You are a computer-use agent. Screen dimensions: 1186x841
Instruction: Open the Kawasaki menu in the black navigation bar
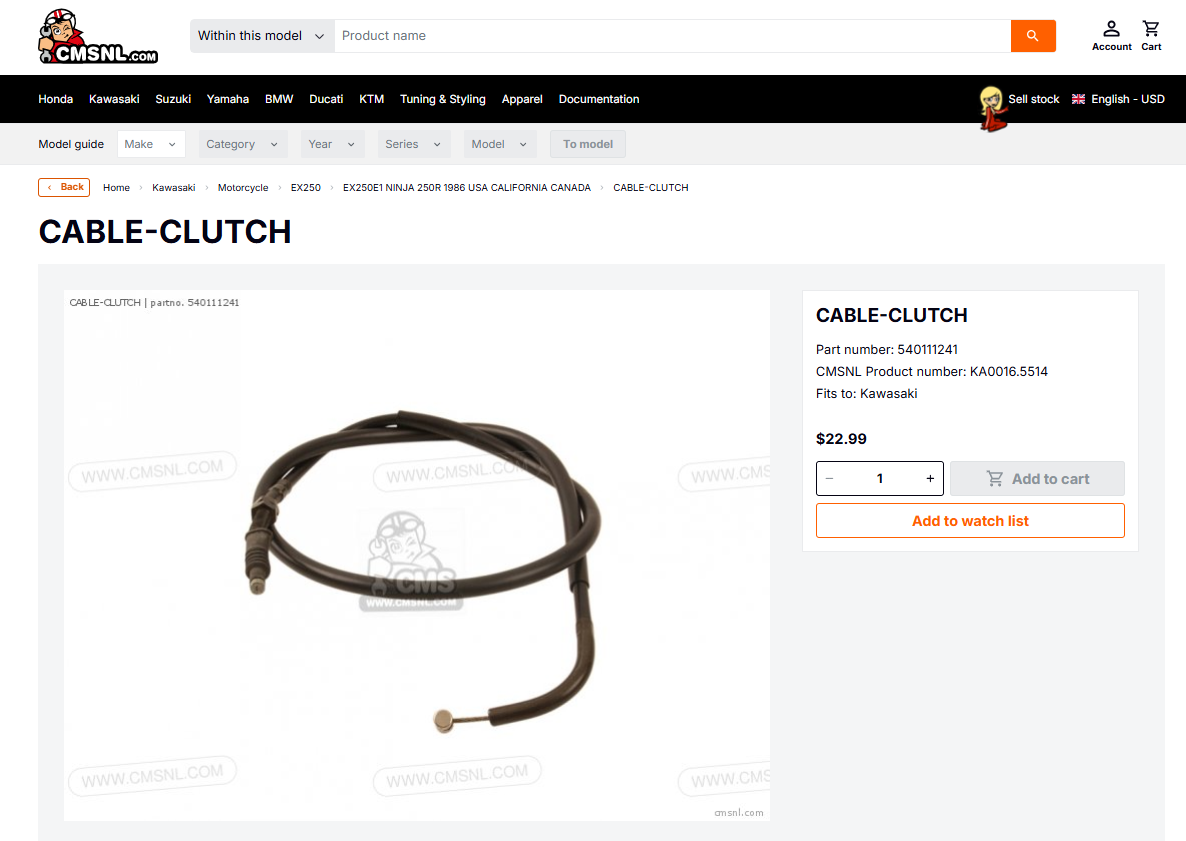click(114, 99)
